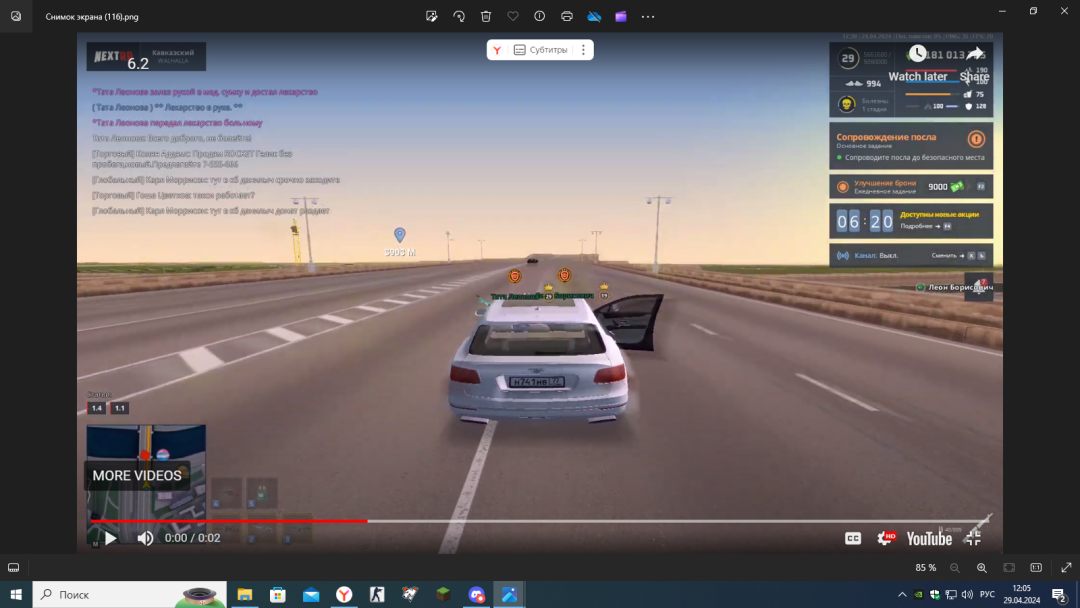
Task: Open Microsoft Store from the taskbar
Action: click(x=278, y=594)
